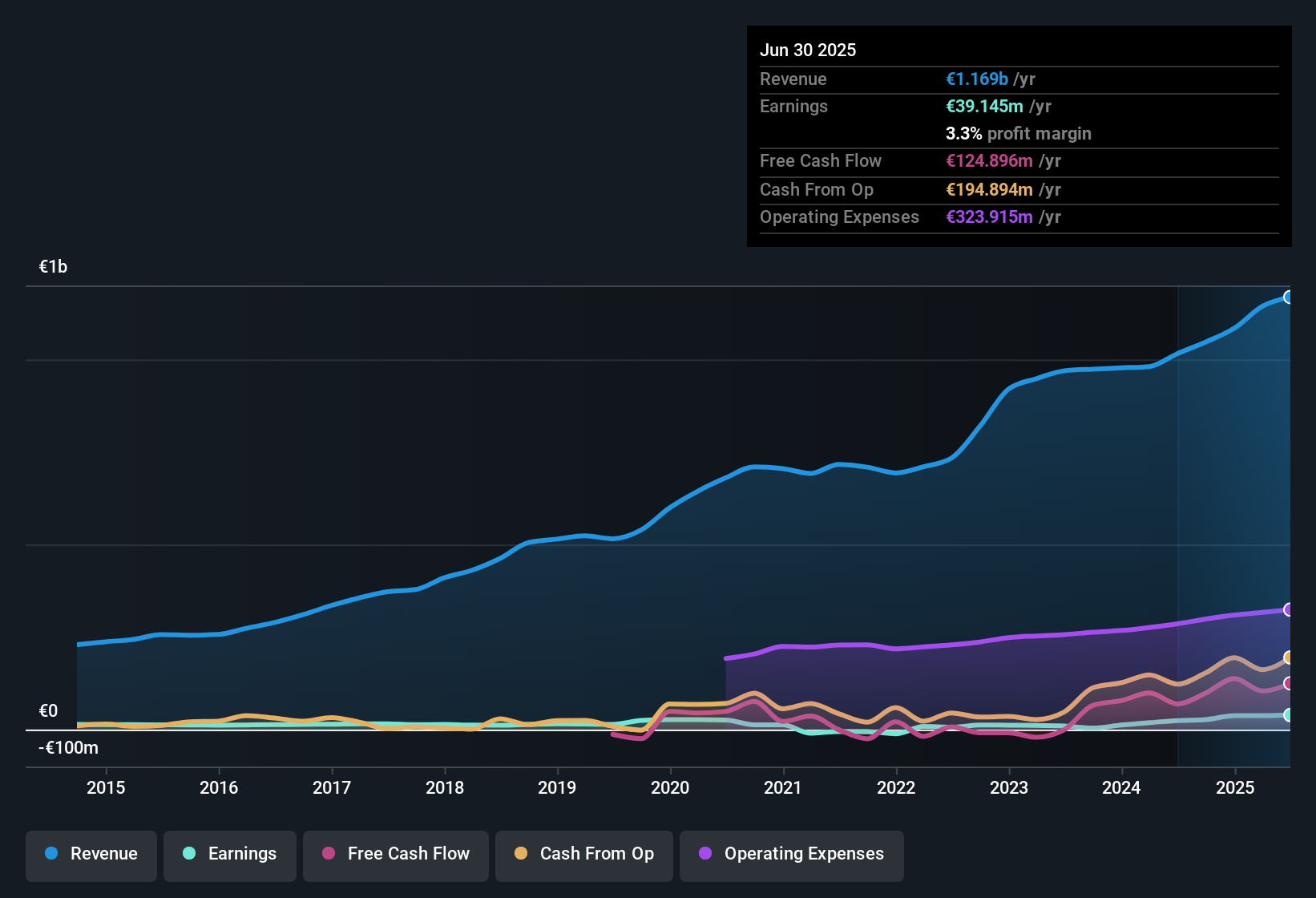Click the 2017 x-axis label
The width and height of the screenshot is (1316, 898).
click(x=332, y=787)
